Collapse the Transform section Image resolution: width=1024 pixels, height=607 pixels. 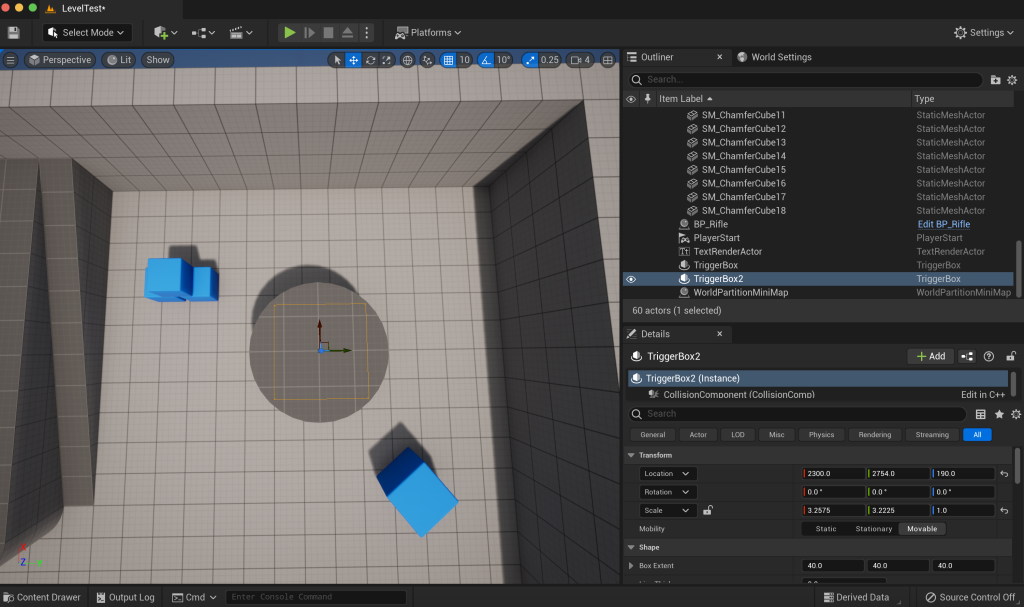click(632, 456)
